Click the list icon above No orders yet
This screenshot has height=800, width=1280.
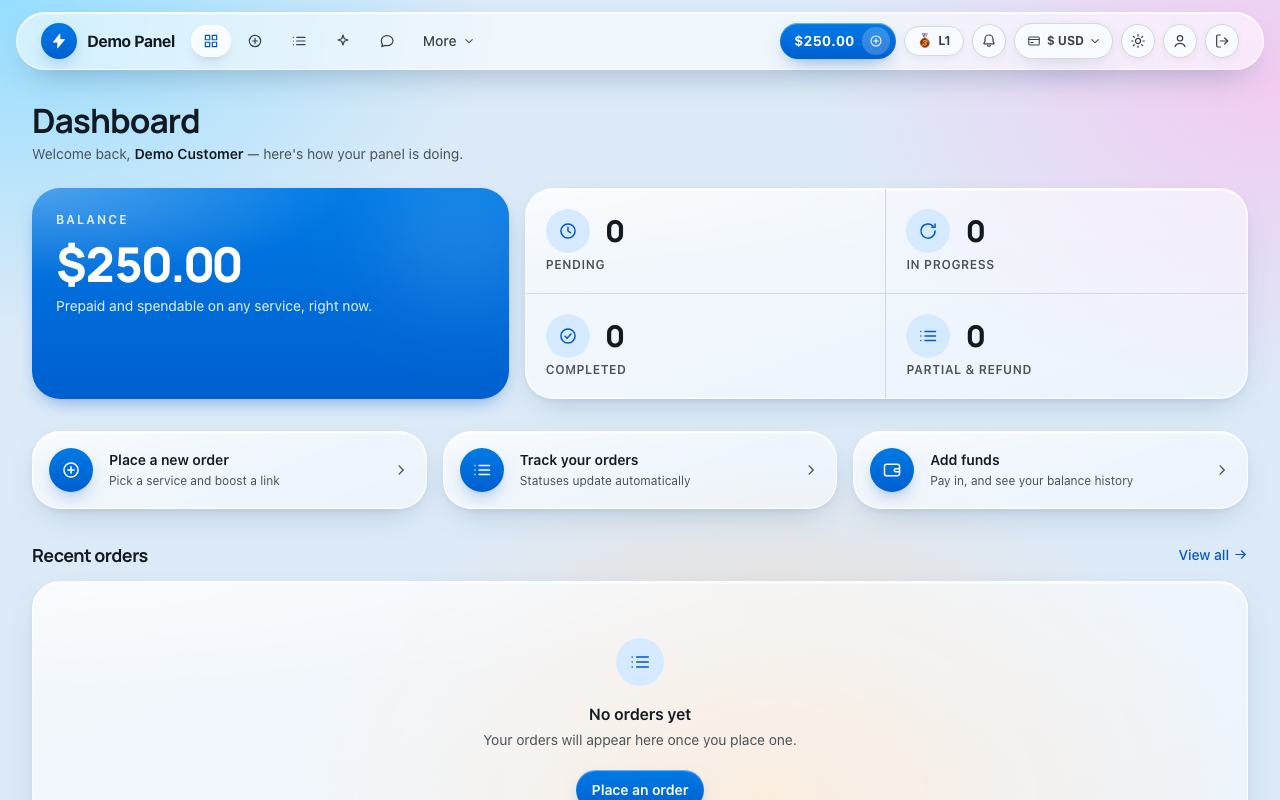tap(640, 662)
